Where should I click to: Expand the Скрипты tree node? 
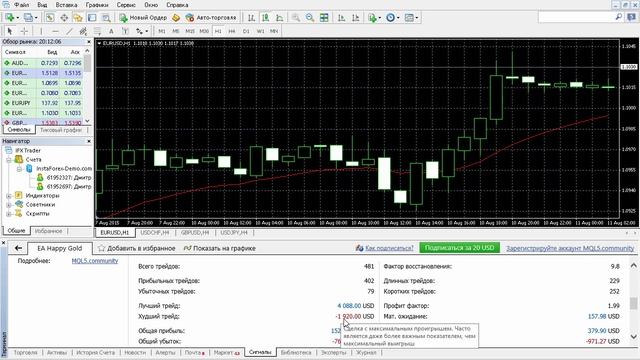9,213
